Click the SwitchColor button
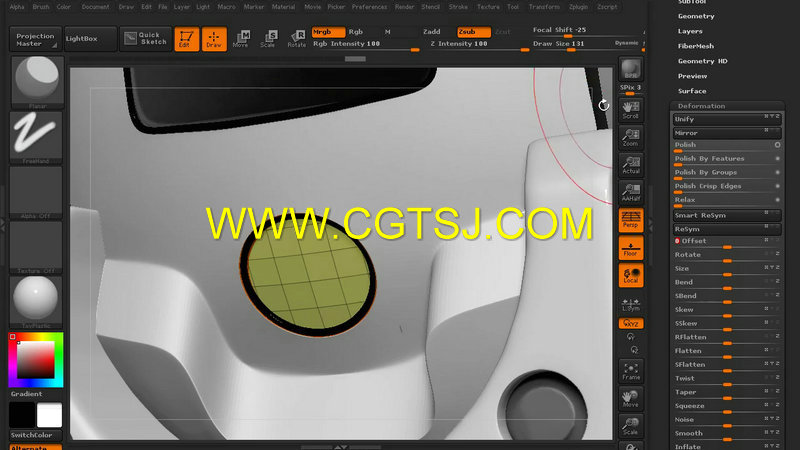Screen dimensions: 800x450 [36, 435]
